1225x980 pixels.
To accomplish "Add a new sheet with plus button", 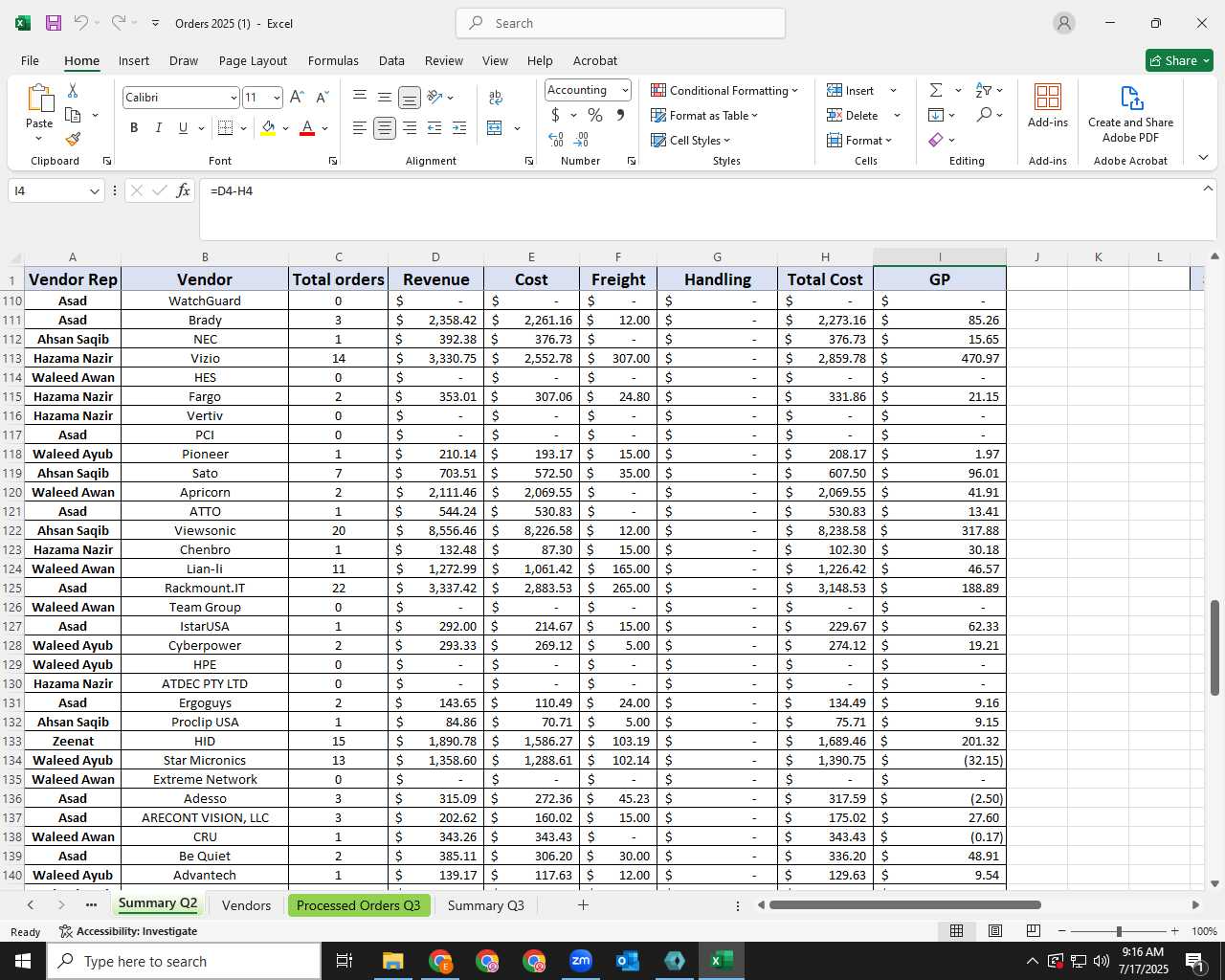I will [583, 904].
